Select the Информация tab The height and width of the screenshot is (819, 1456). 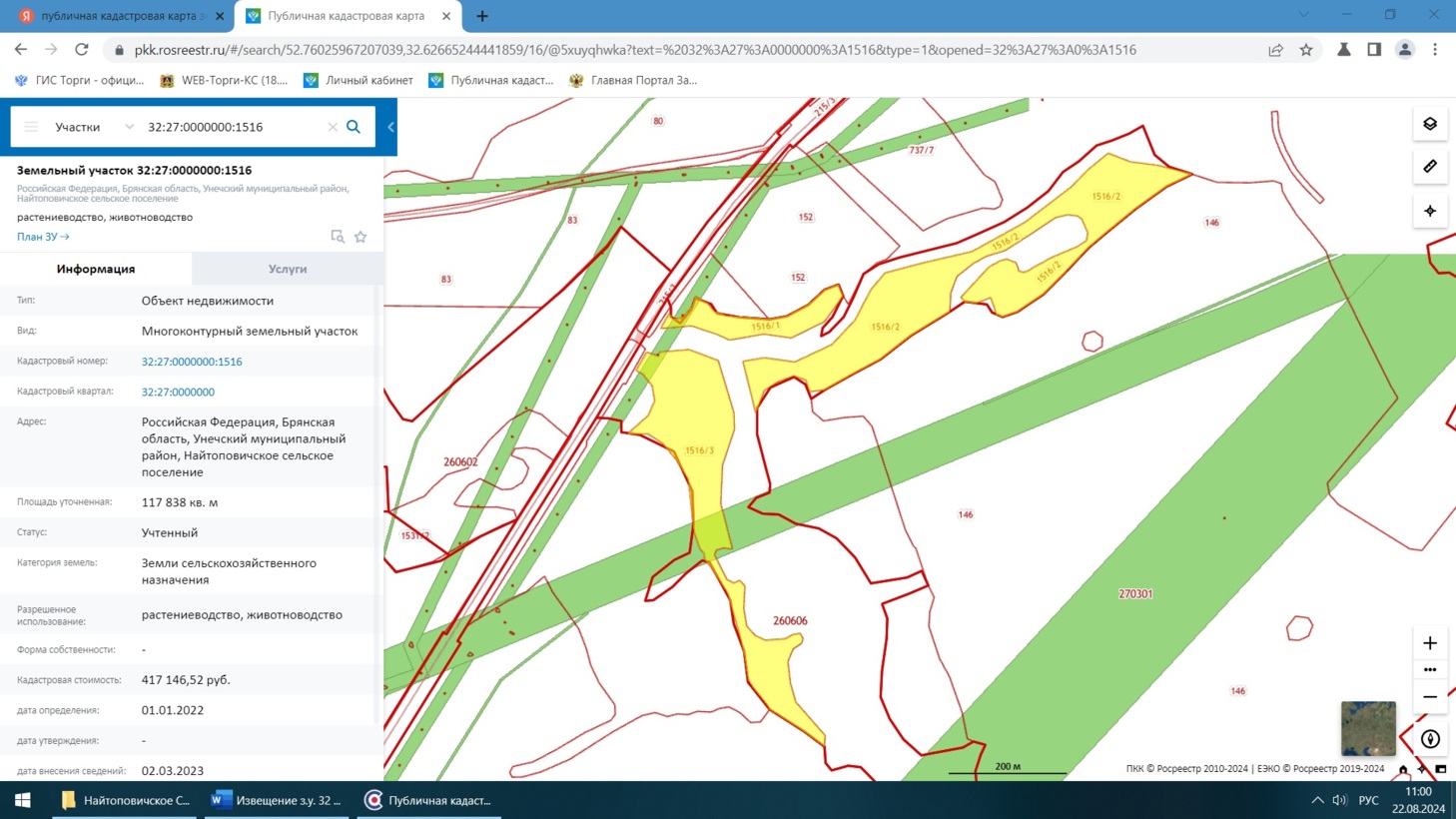point(96,269)
